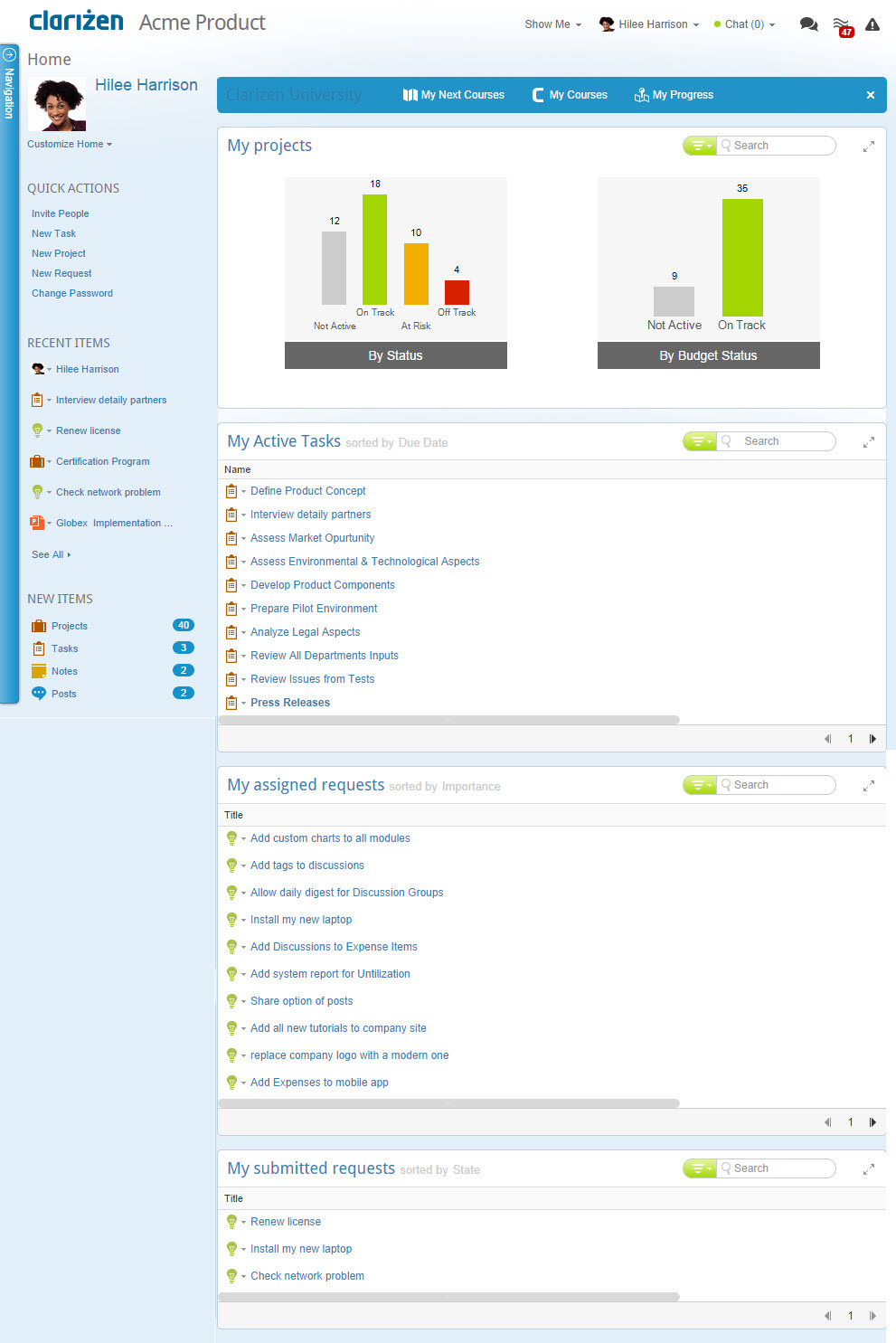896x1343 pixels.
Task: Expand the Navigation side panel arrow
Action: [9, 54]
